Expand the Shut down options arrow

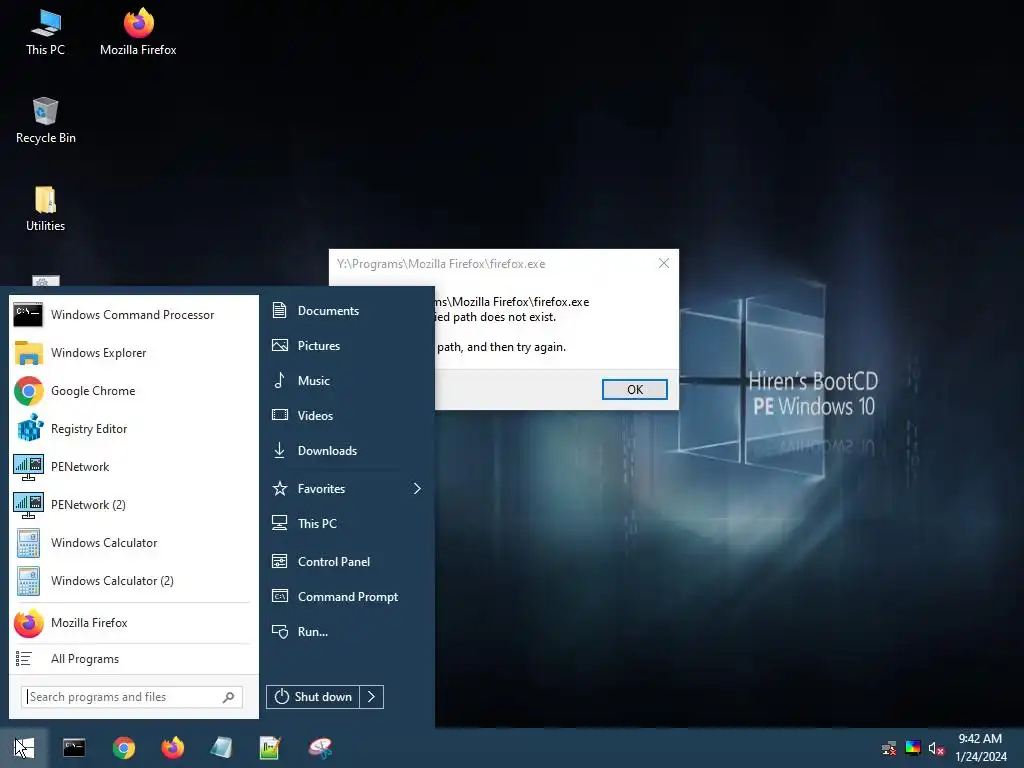click(x=372, y=697)
